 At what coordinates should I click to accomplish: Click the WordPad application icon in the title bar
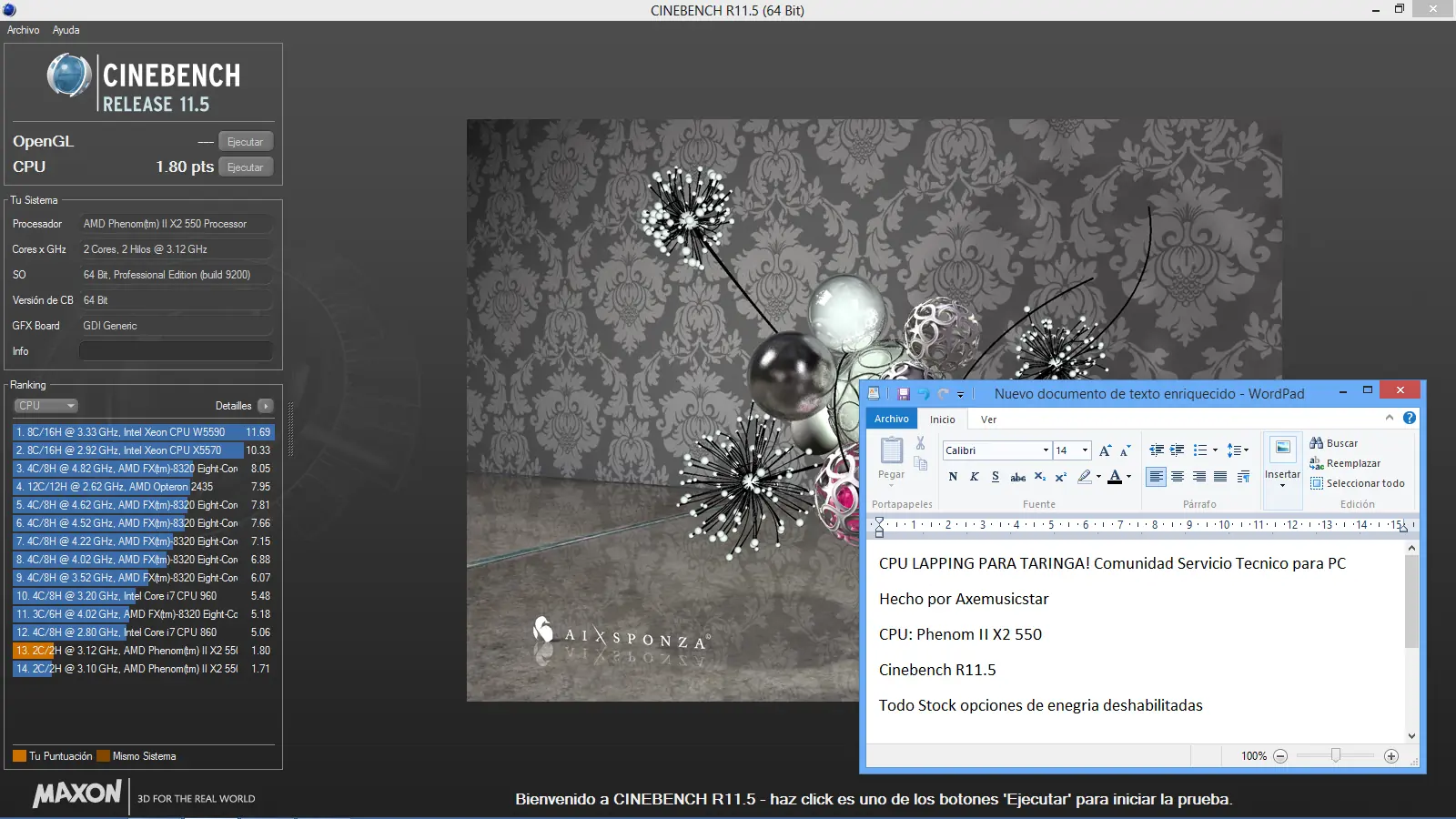(874, 393)
